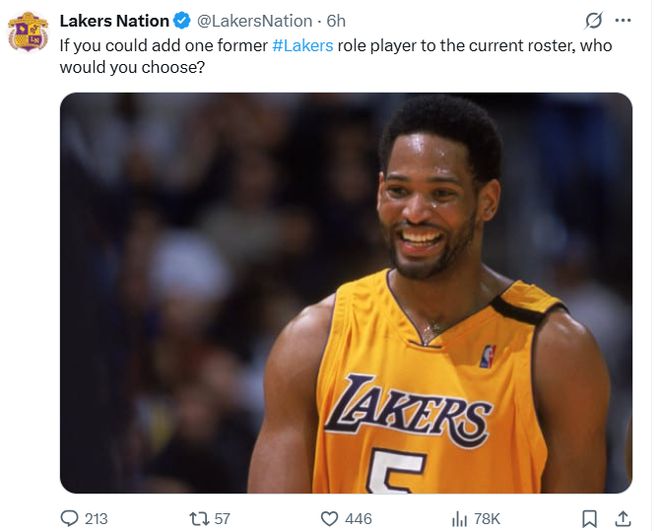Viewport: 660px width, 531px height.
Task: Open the Lakers player photo
Action: point(346,293)
